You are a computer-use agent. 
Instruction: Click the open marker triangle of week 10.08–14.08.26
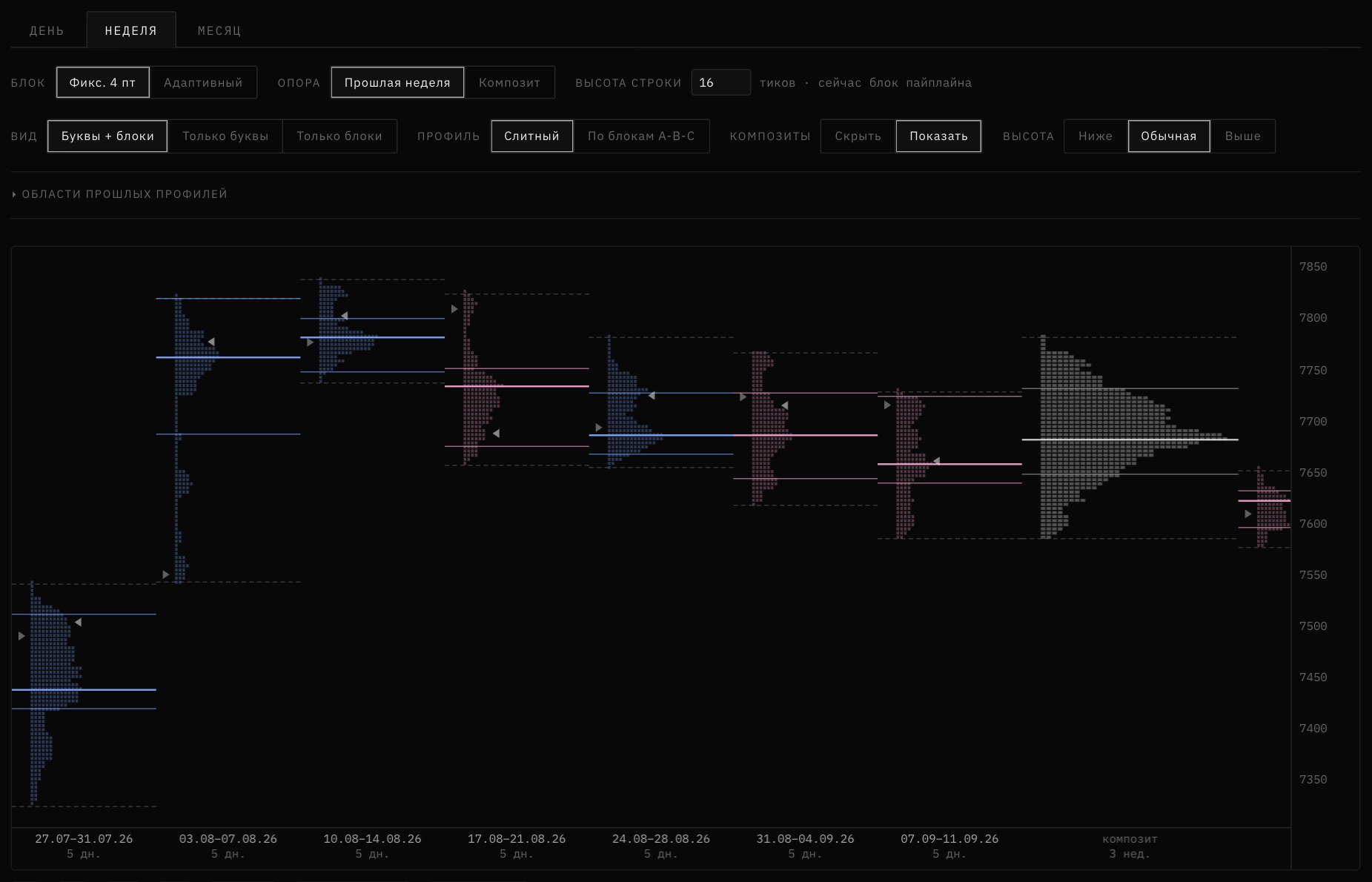310,342
